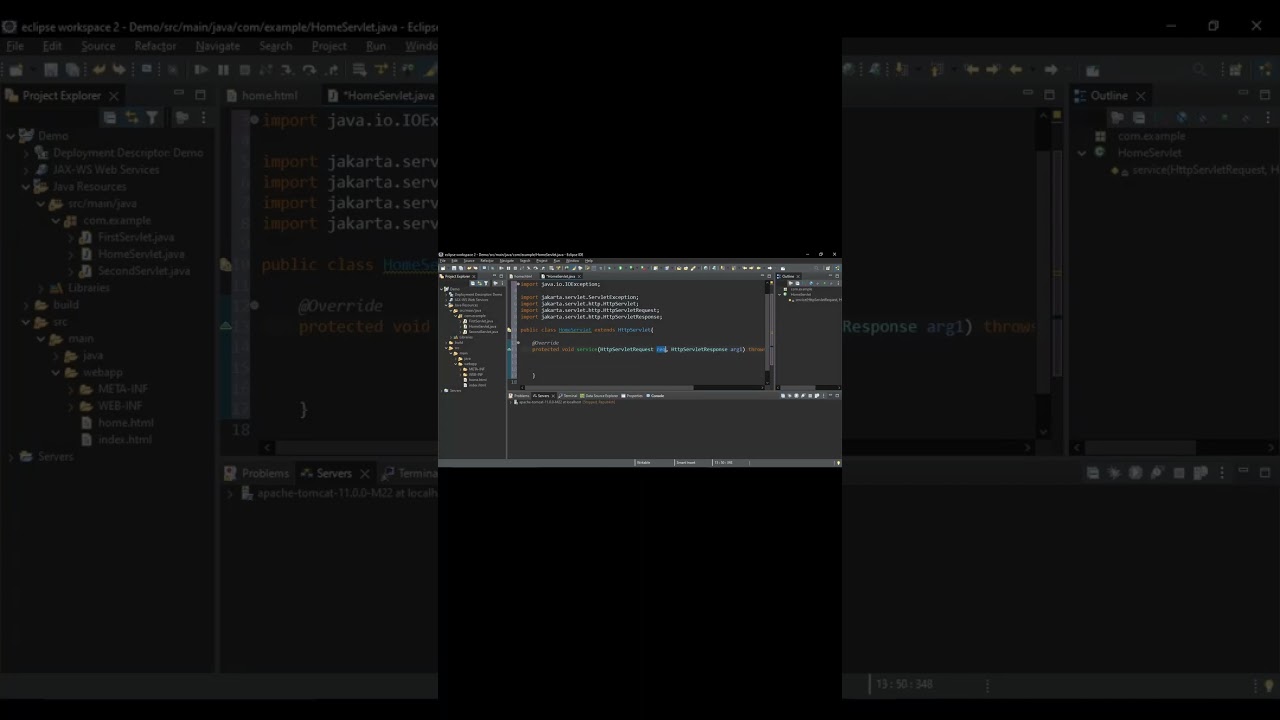Open the View Menu dots in background Project Explorer
The height and width of the screenshot is (720, 1280).
(x=203, y=118)
